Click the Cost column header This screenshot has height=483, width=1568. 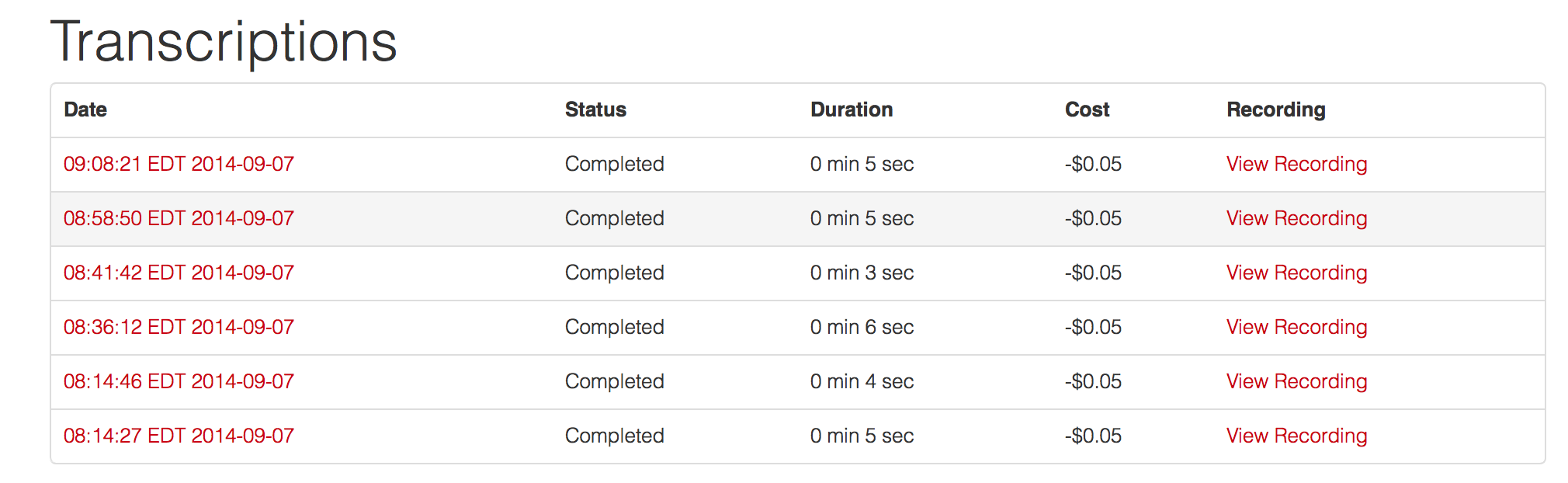[1087, 109]
